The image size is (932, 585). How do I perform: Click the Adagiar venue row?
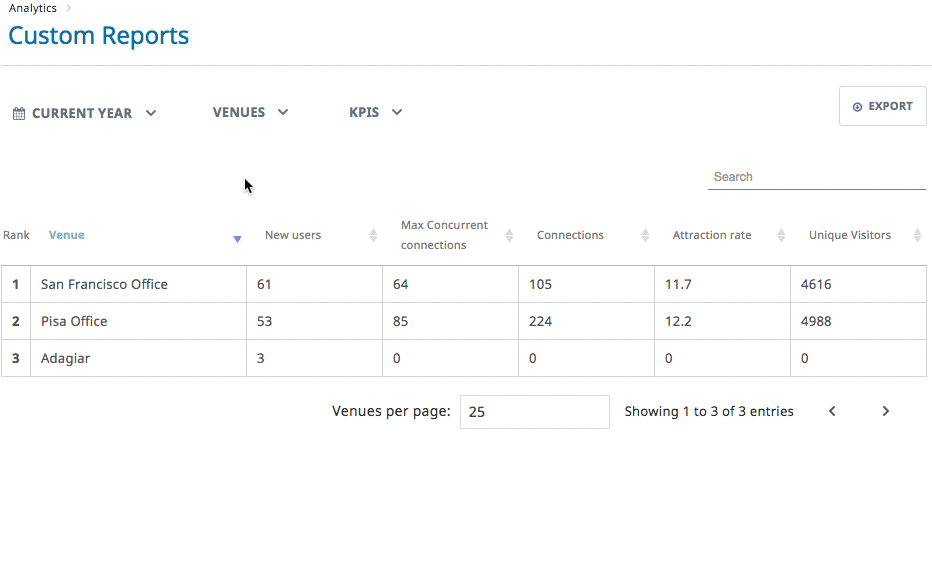pos(65,358)
